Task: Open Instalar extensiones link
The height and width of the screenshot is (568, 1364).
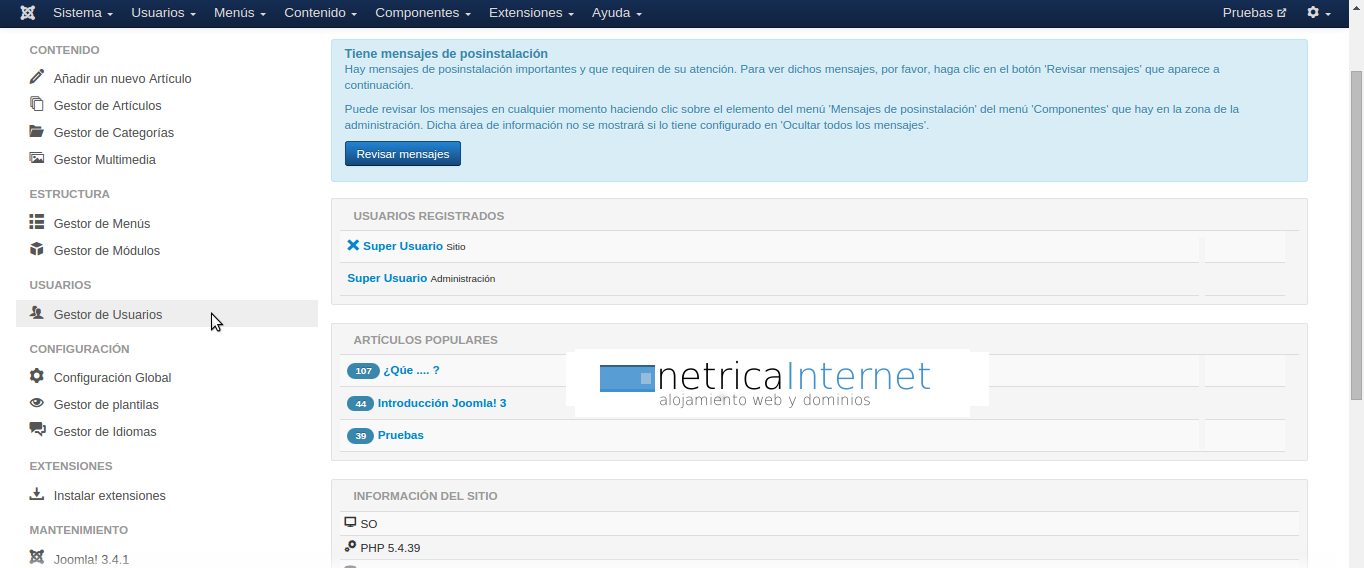Action: coord(110,495)
